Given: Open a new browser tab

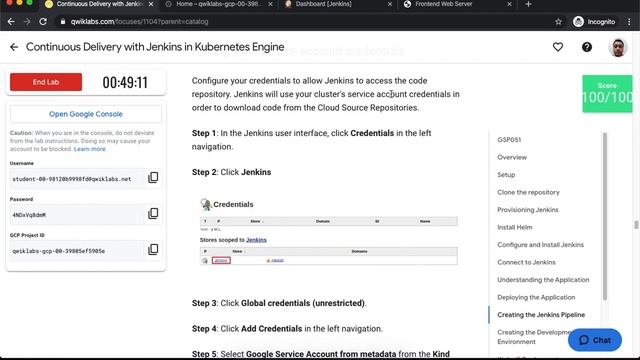Looking at the screenshot, I should [528, 4].
